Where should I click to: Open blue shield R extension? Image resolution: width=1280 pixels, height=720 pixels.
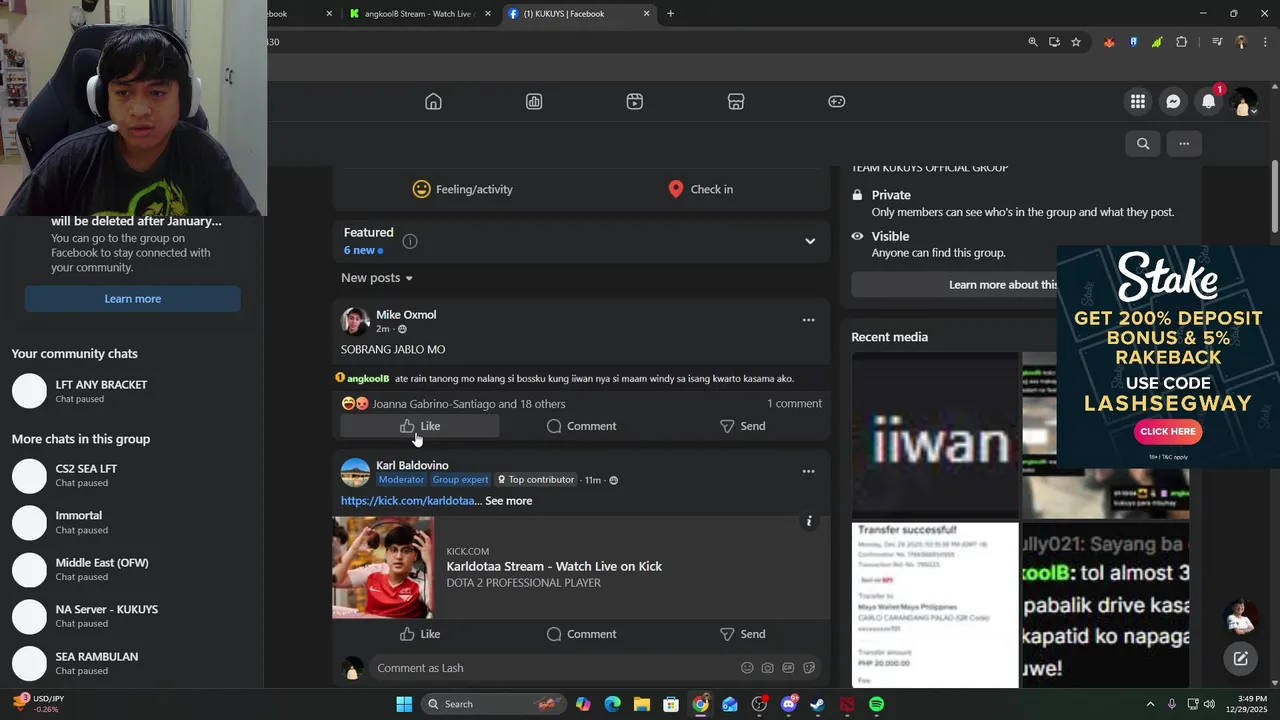coord(1133,42)
